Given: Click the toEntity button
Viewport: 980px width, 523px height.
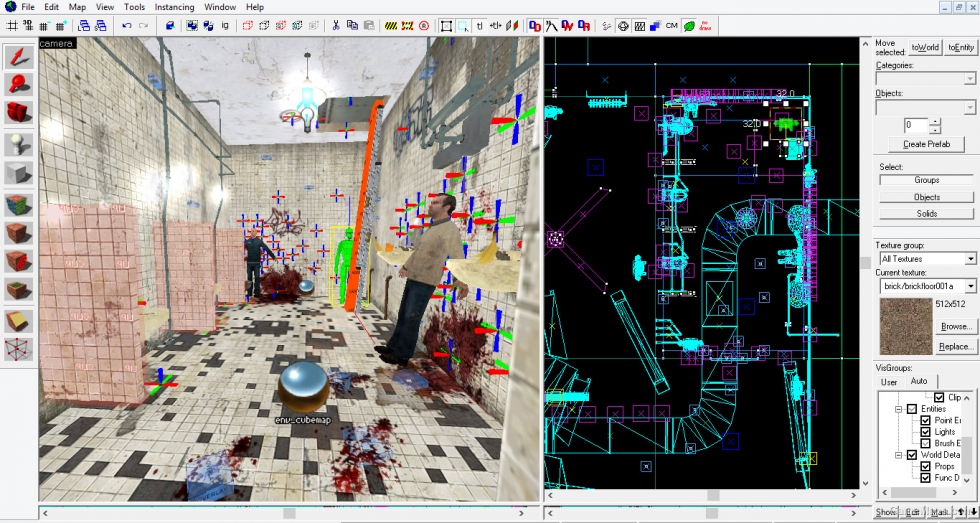Looking at the screenshot, I should [x=961, y=47].
